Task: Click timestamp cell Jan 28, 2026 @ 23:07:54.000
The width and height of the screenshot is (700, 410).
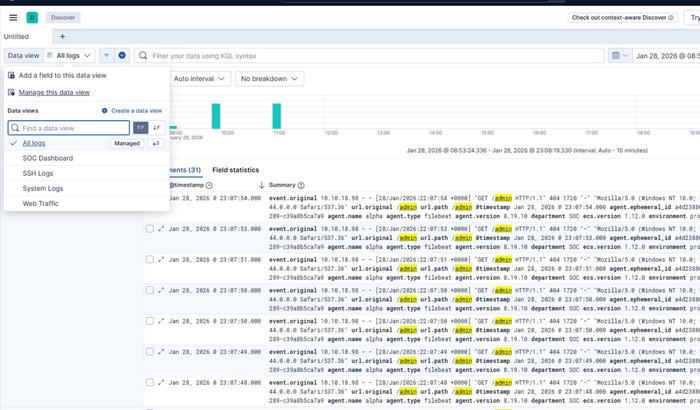Action: [x=215, y=198]
